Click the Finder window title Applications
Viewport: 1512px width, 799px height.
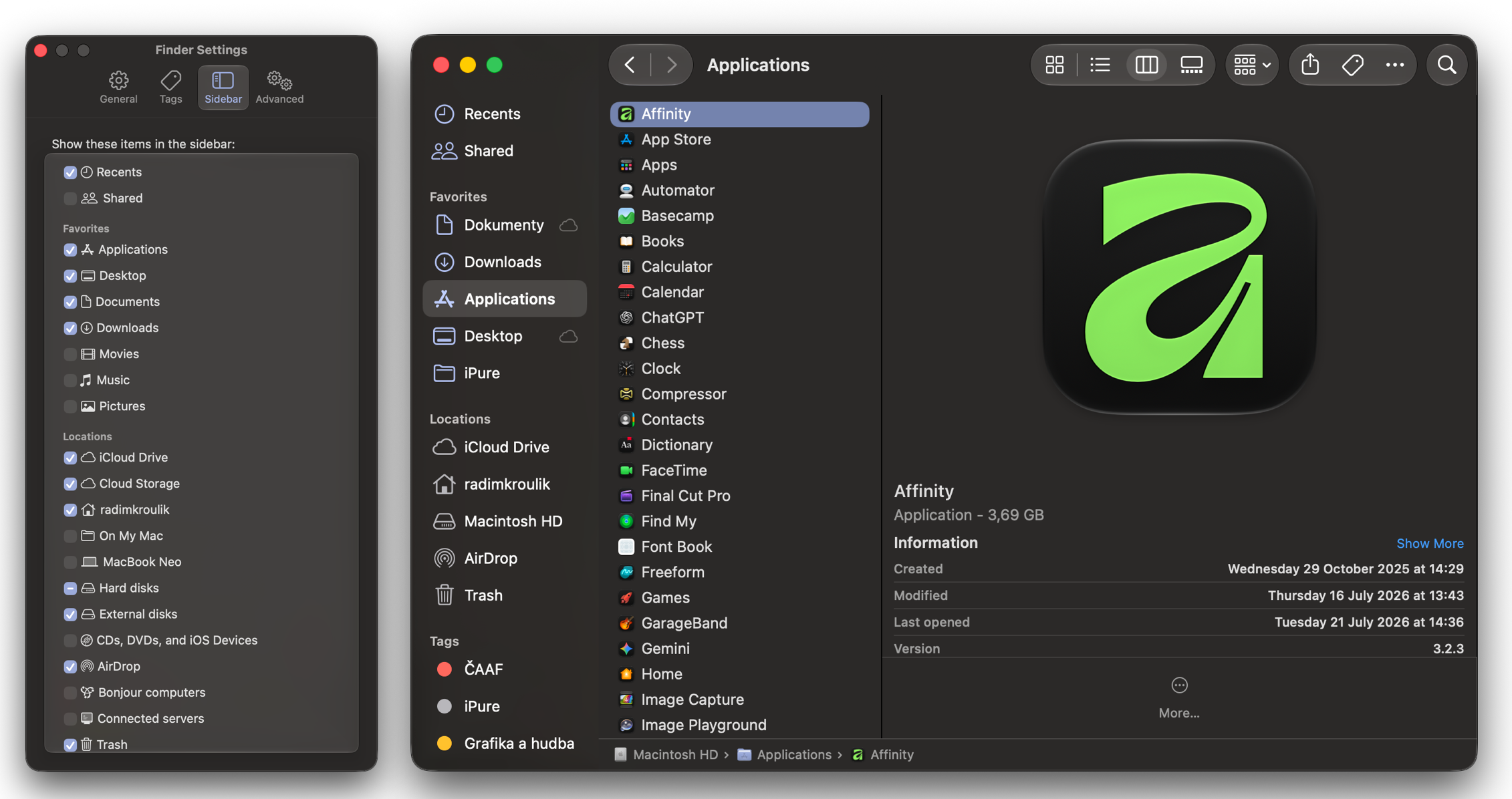[x=758, y=65]
